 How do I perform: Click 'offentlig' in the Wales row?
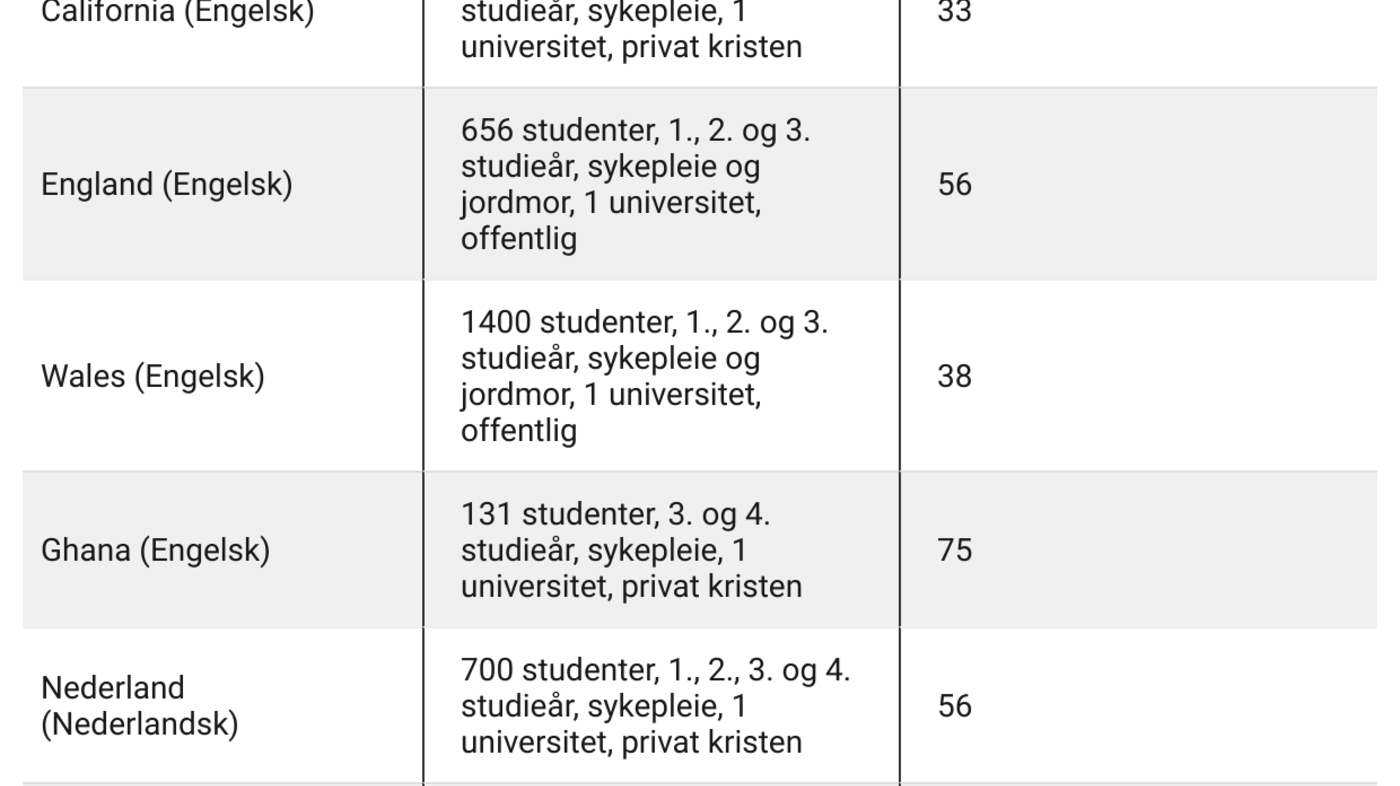pos(519,432)
